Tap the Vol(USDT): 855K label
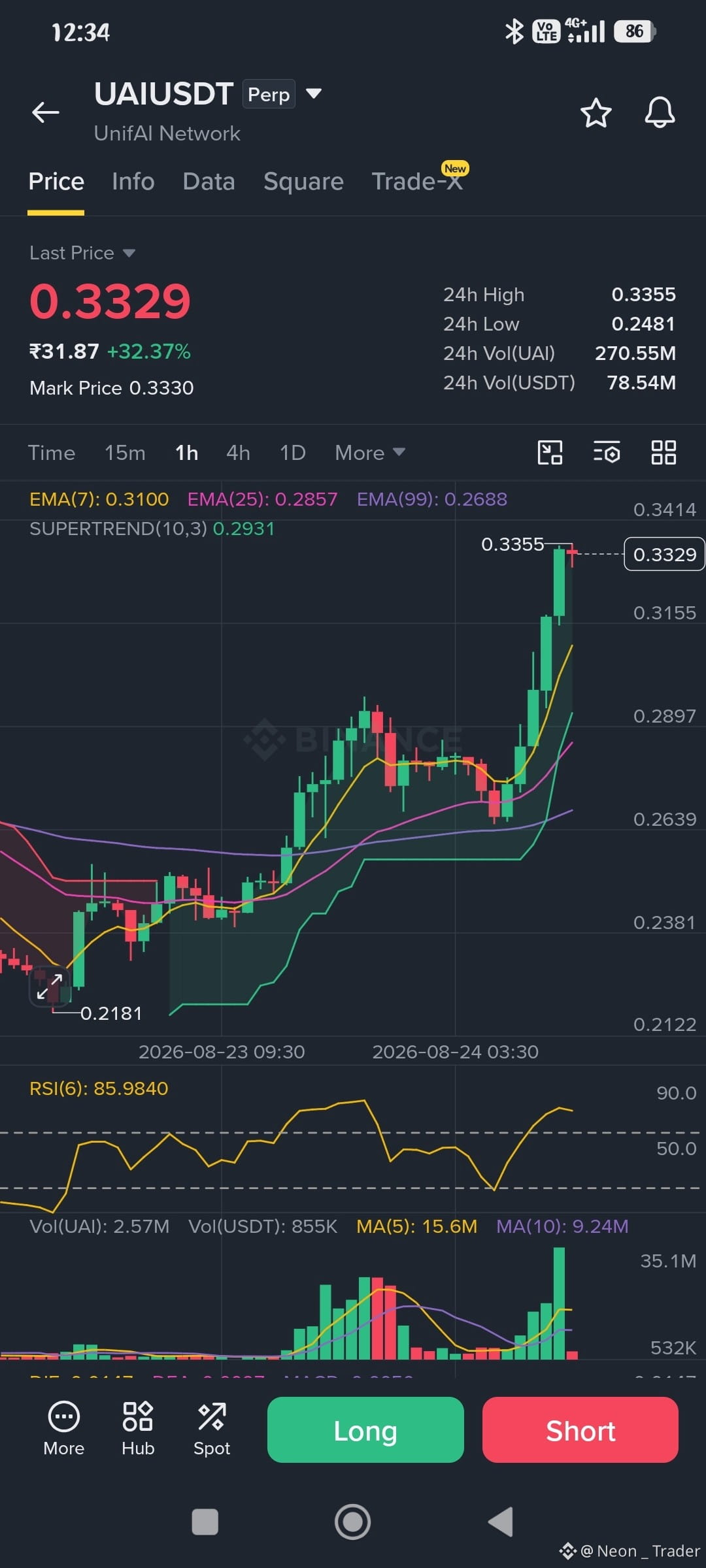 click(x=263, y=1226)
